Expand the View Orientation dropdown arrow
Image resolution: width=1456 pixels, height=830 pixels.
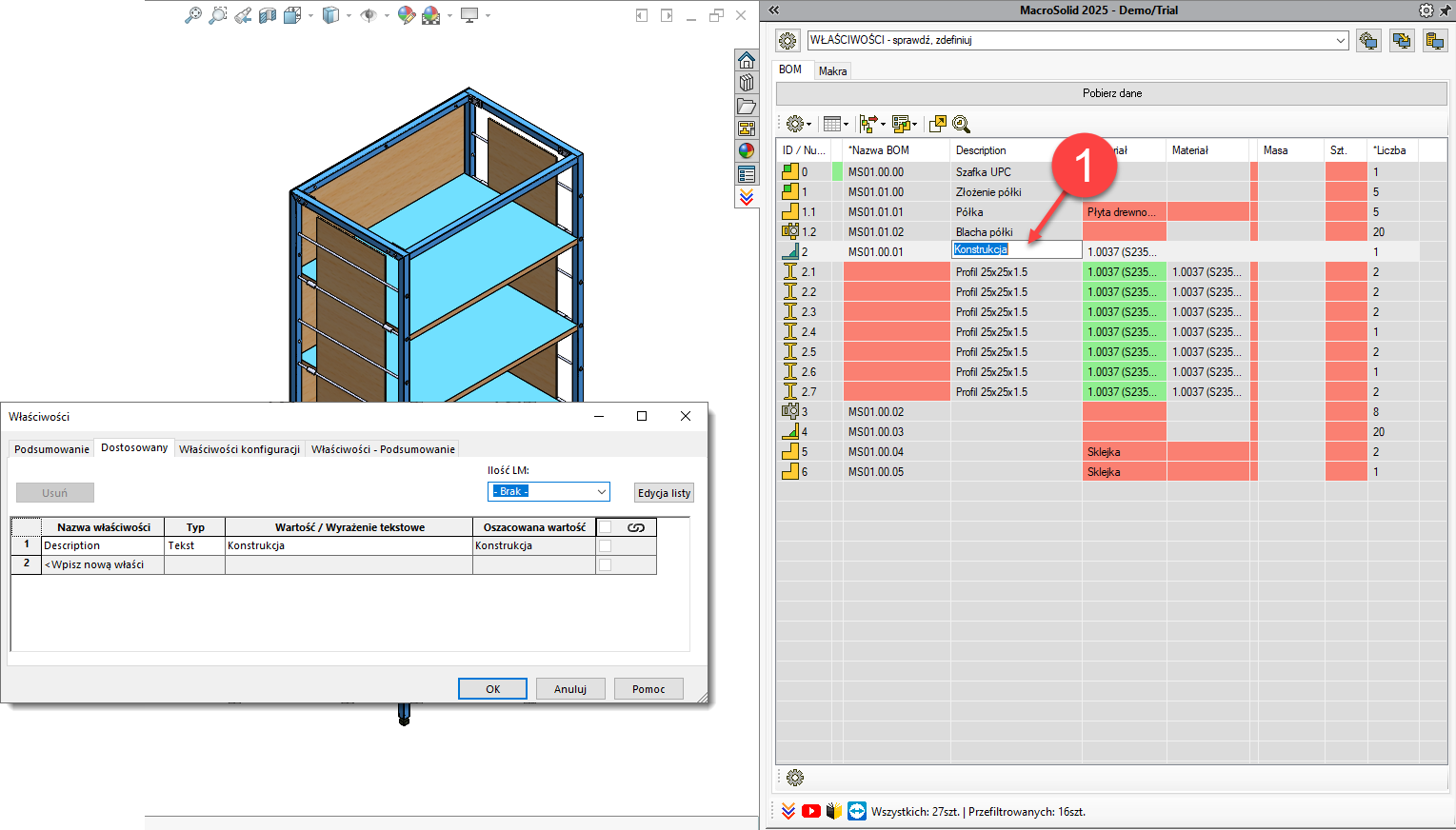point(310,15)
